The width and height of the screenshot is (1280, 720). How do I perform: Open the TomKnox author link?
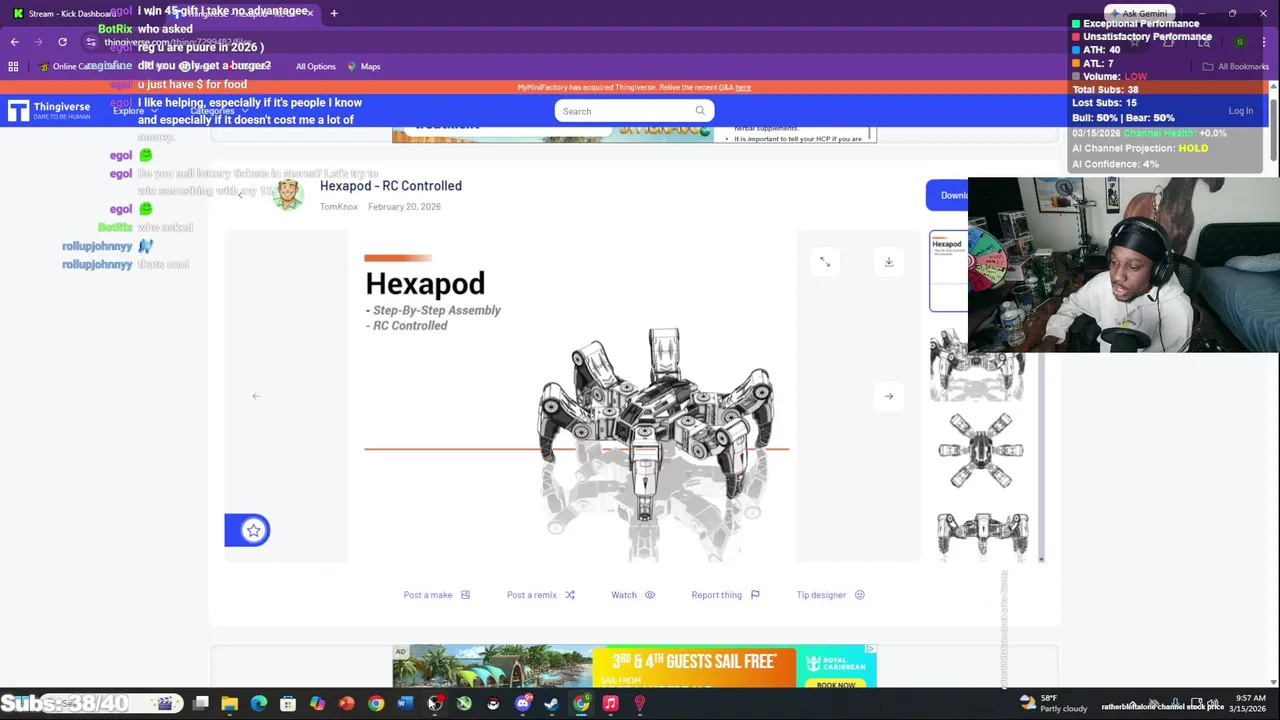(x=338, y=207)
